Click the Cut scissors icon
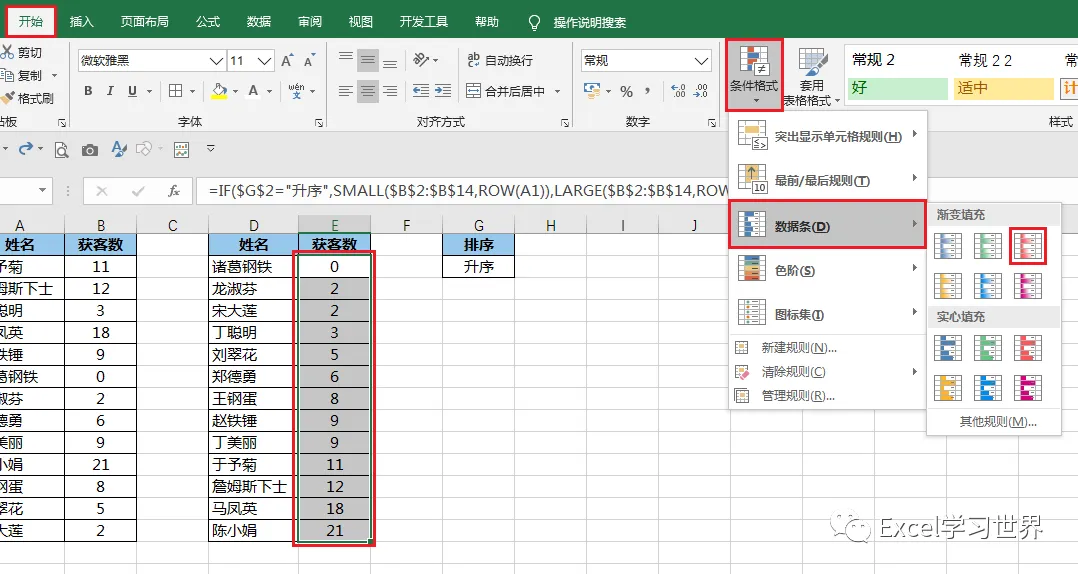Screen dimensions: 1078x574 point(8,52)
